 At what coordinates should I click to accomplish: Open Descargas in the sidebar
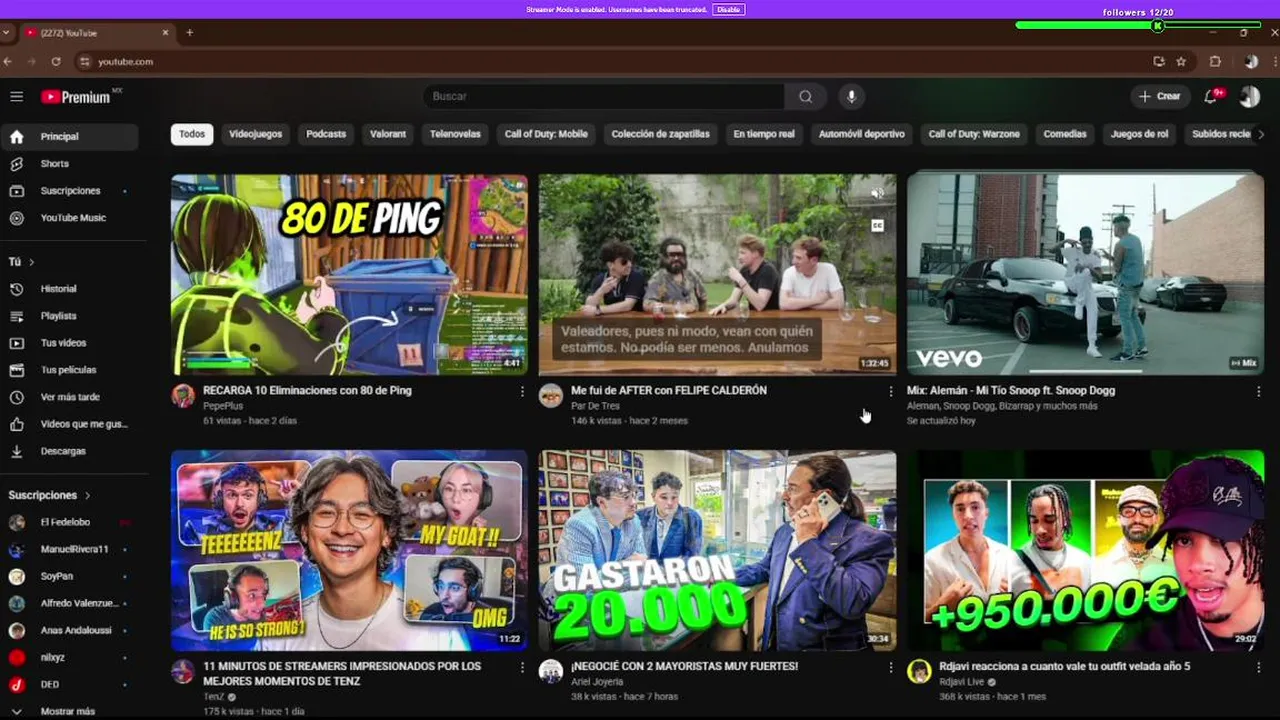click(x=70, y=450)
